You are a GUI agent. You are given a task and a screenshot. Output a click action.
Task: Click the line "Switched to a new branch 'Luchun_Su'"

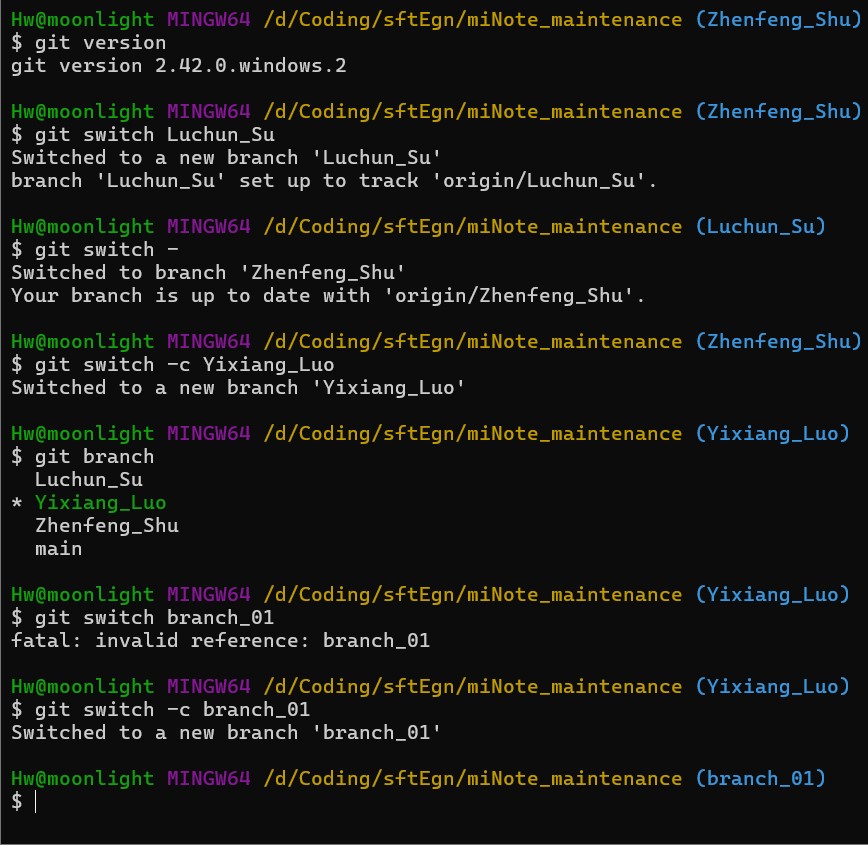coord(226,158)
